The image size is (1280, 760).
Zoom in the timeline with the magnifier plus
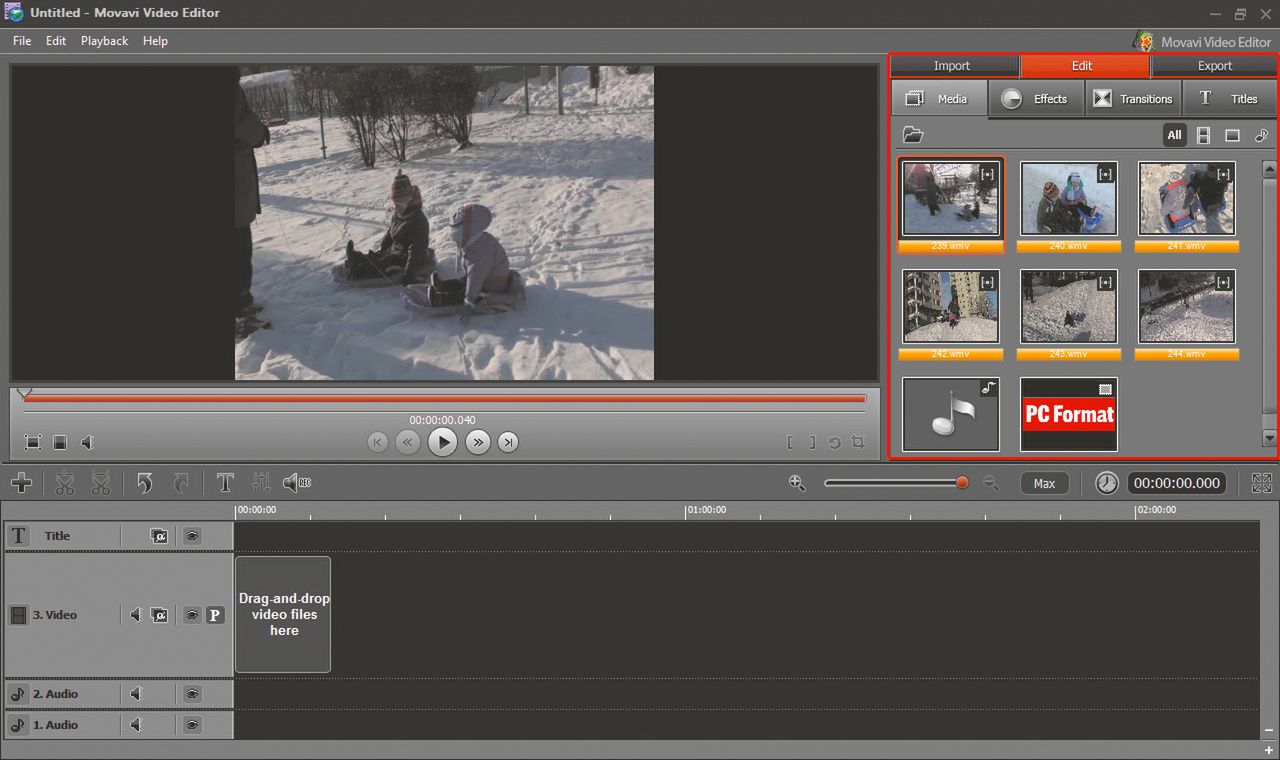(x=797, y=483)
